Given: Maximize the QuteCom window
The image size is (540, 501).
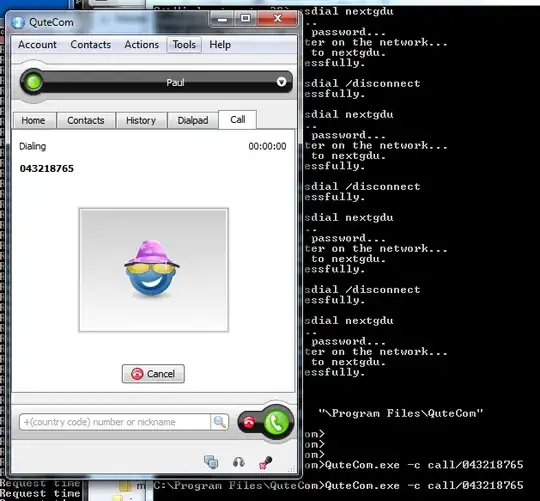Looking at the screenshot, I should tap(245, 19).
